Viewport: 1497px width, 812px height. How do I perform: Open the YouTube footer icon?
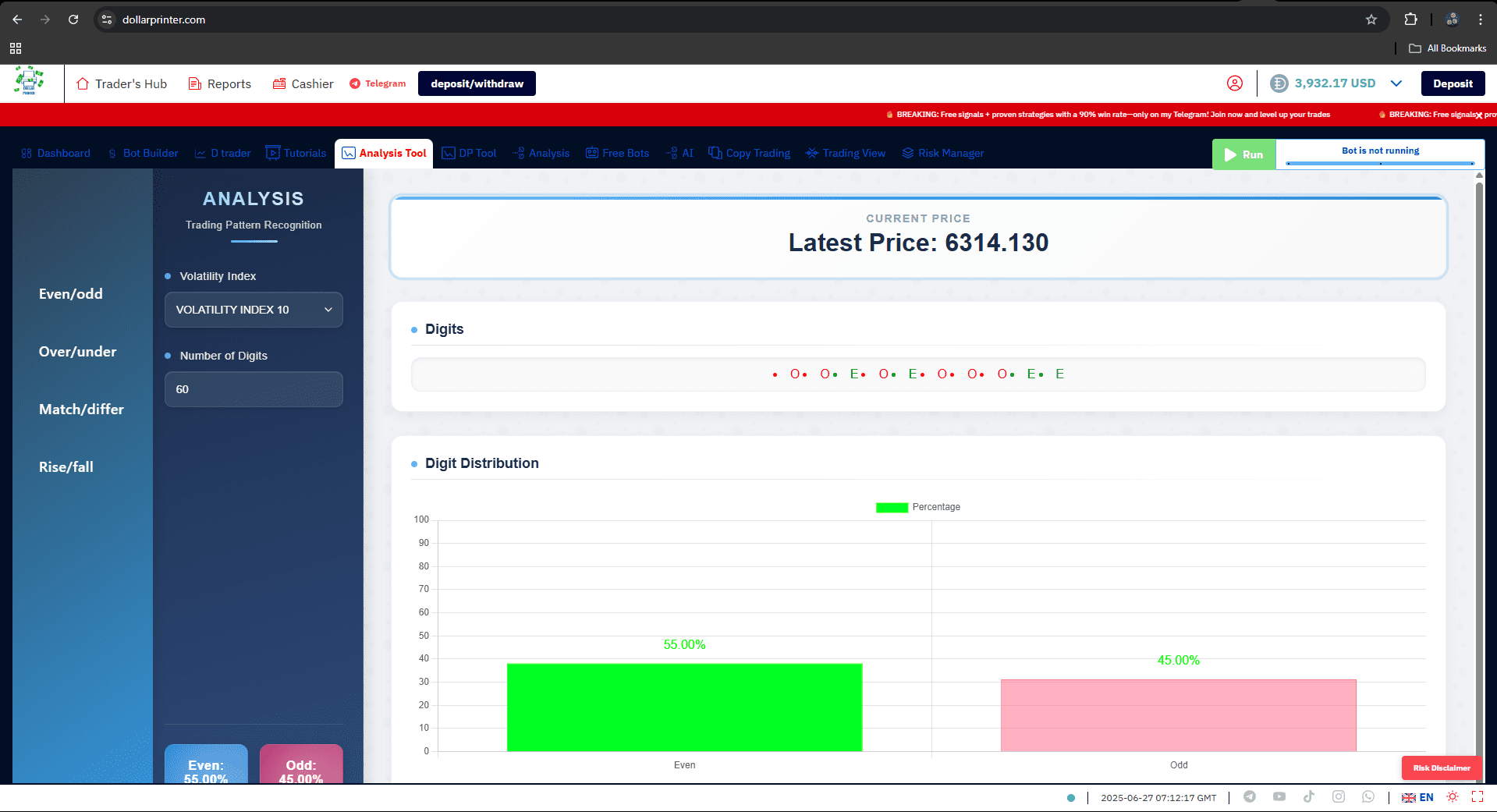pos(1279,796)
